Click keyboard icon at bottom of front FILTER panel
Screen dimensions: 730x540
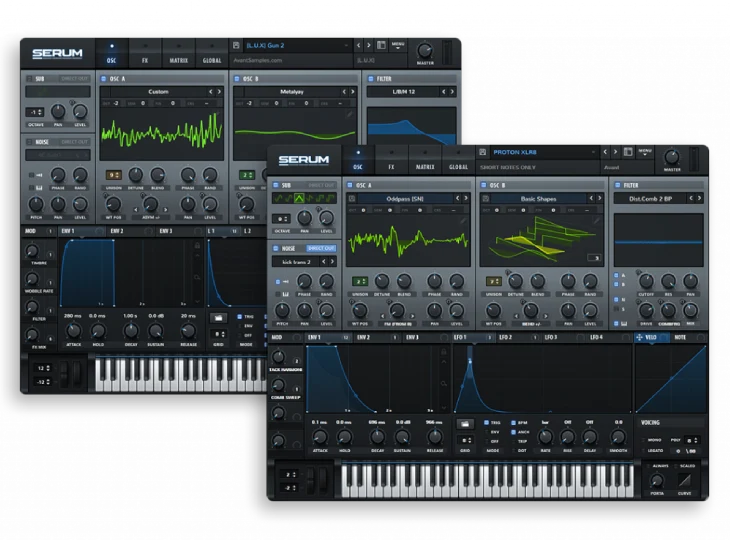(624, 323)
